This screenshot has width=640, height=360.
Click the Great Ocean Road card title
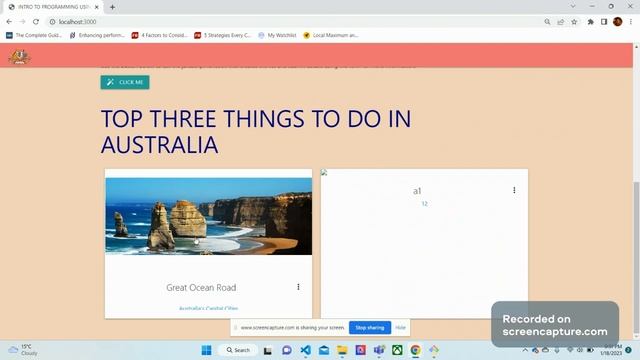point(201,287)
